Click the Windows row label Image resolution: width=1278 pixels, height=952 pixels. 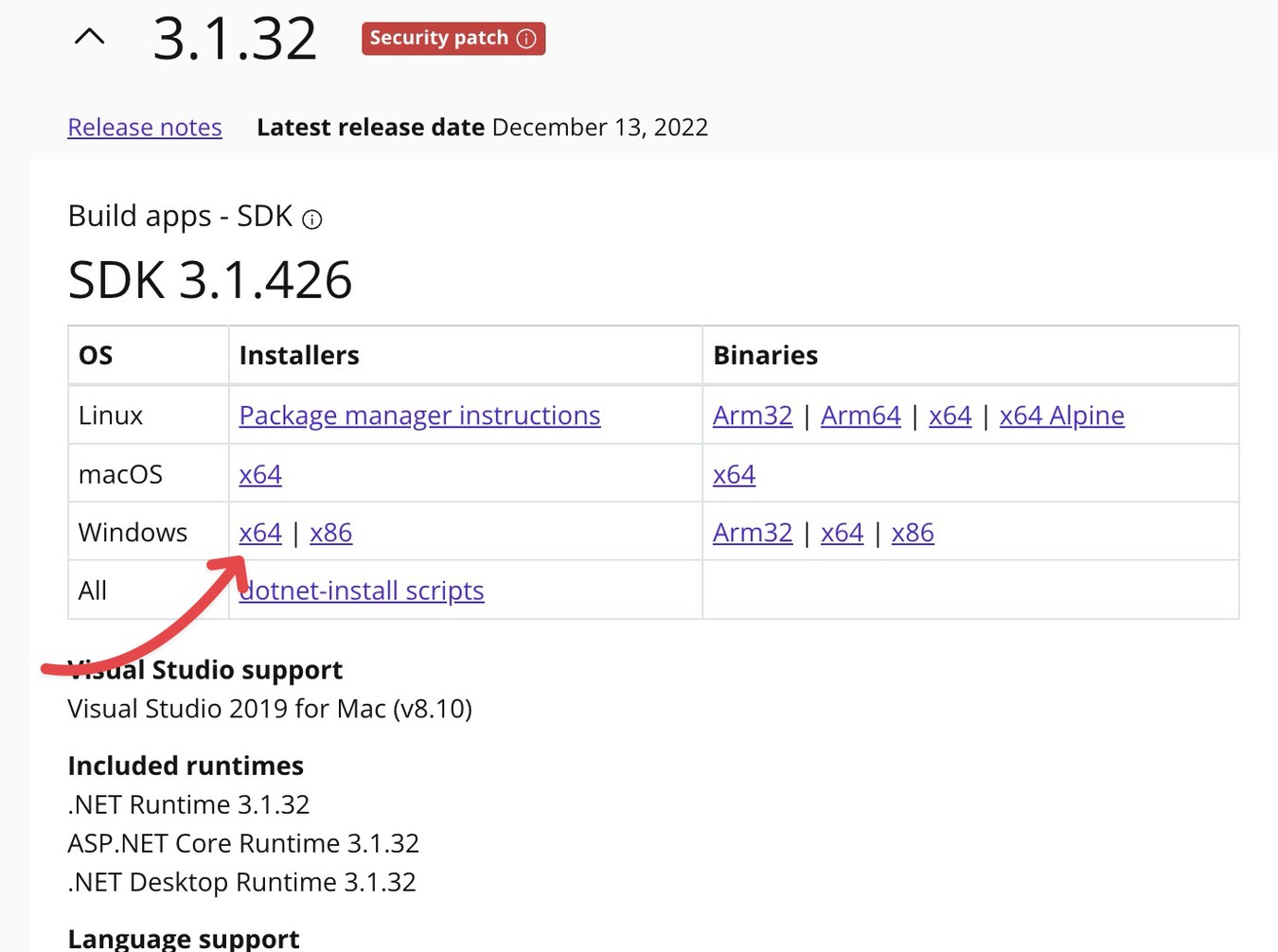[x=133, y=533]
